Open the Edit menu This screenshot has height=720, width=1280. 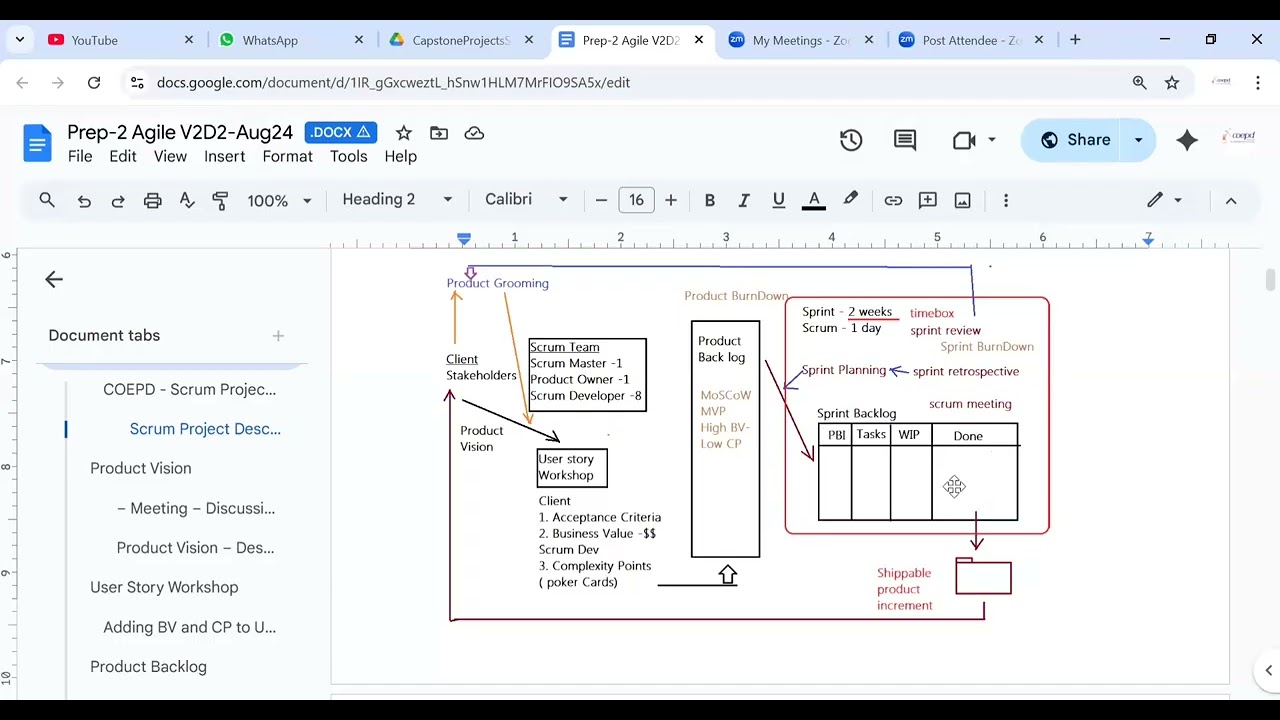click(123, 157)
